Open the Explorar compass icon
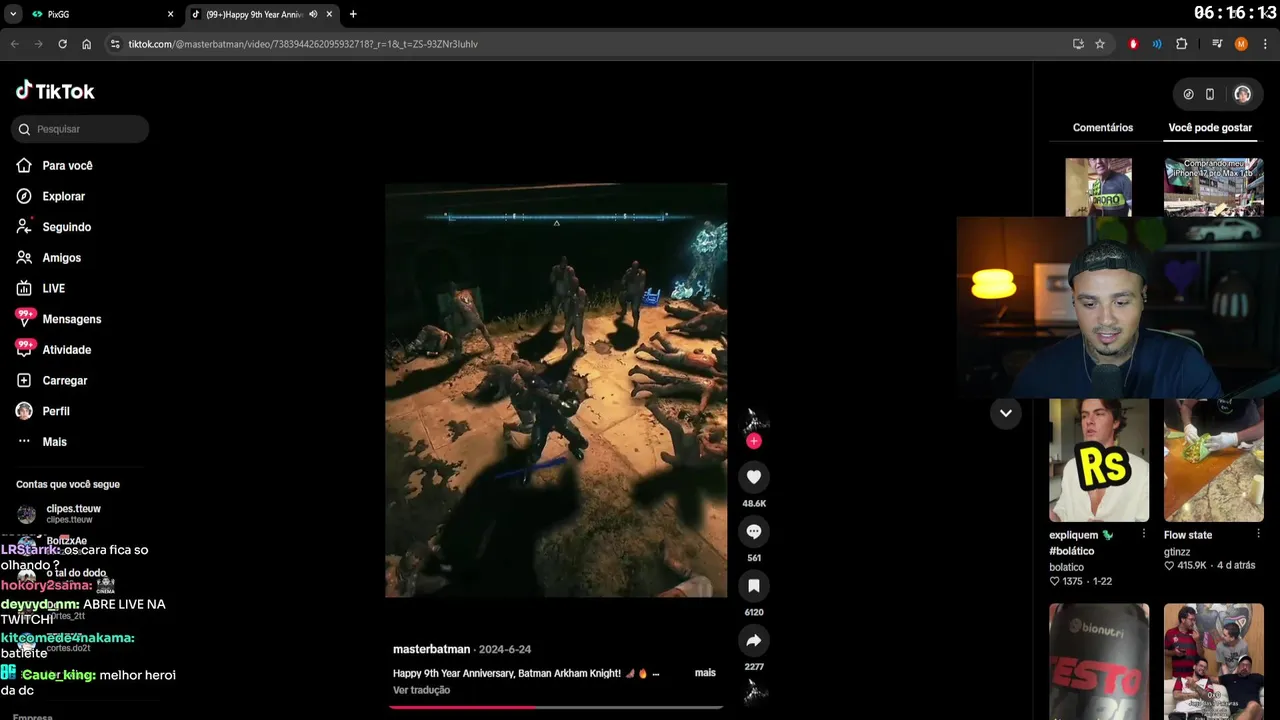Screen dimensions: 1280x720 tap(24, 196)
